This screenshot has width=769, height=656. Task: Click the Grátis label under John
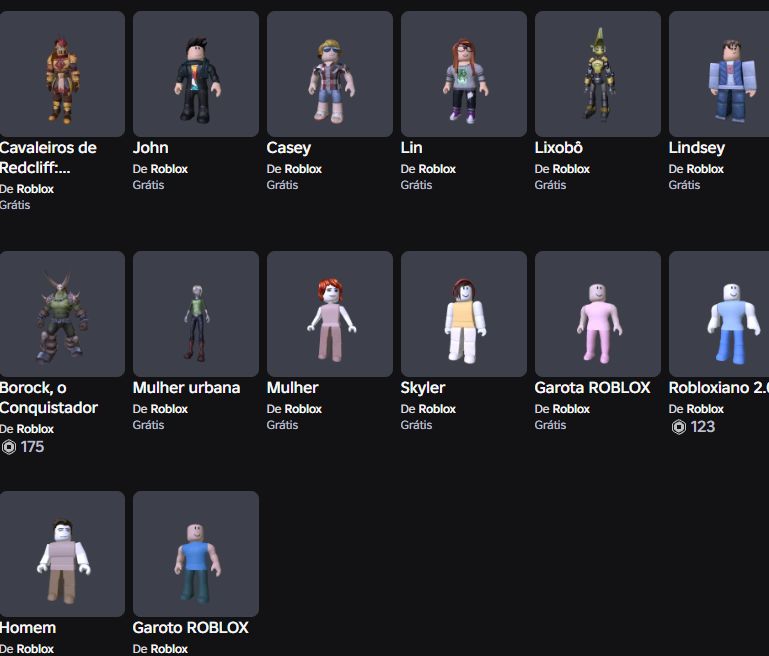click(x=149, y=185)
